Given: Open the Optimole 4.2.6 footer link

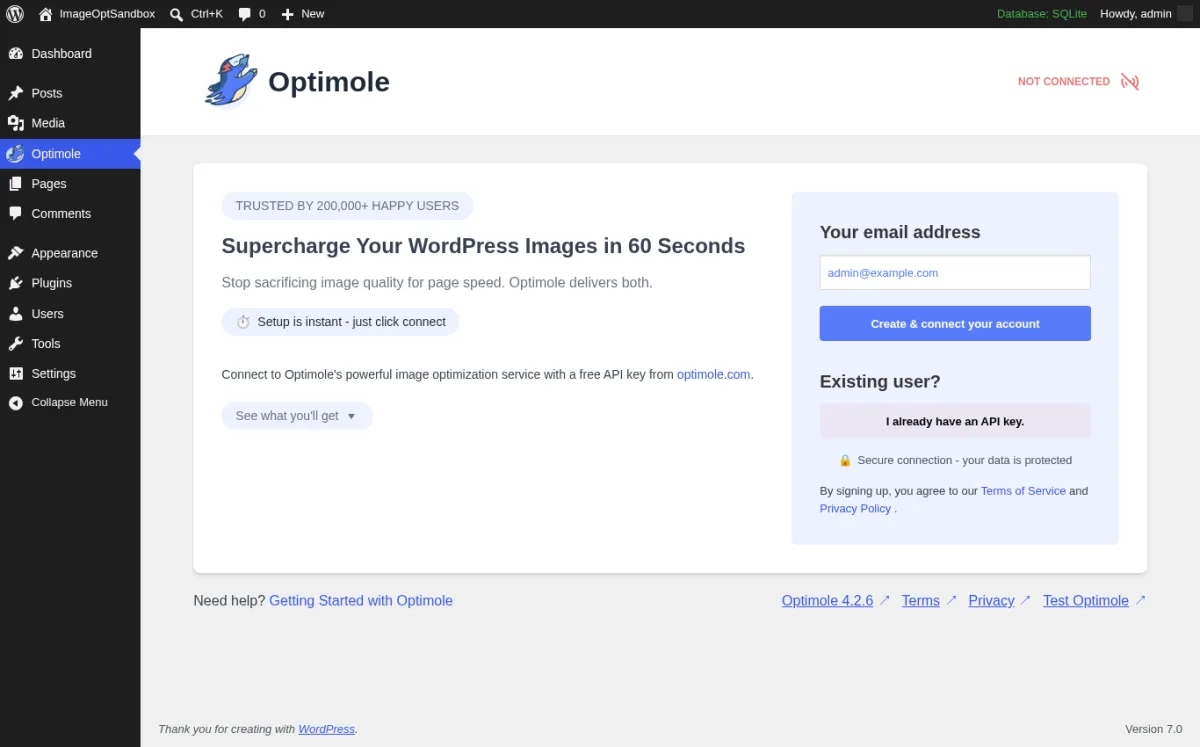Looking at the screenshot, I should (x=827, y=601).
